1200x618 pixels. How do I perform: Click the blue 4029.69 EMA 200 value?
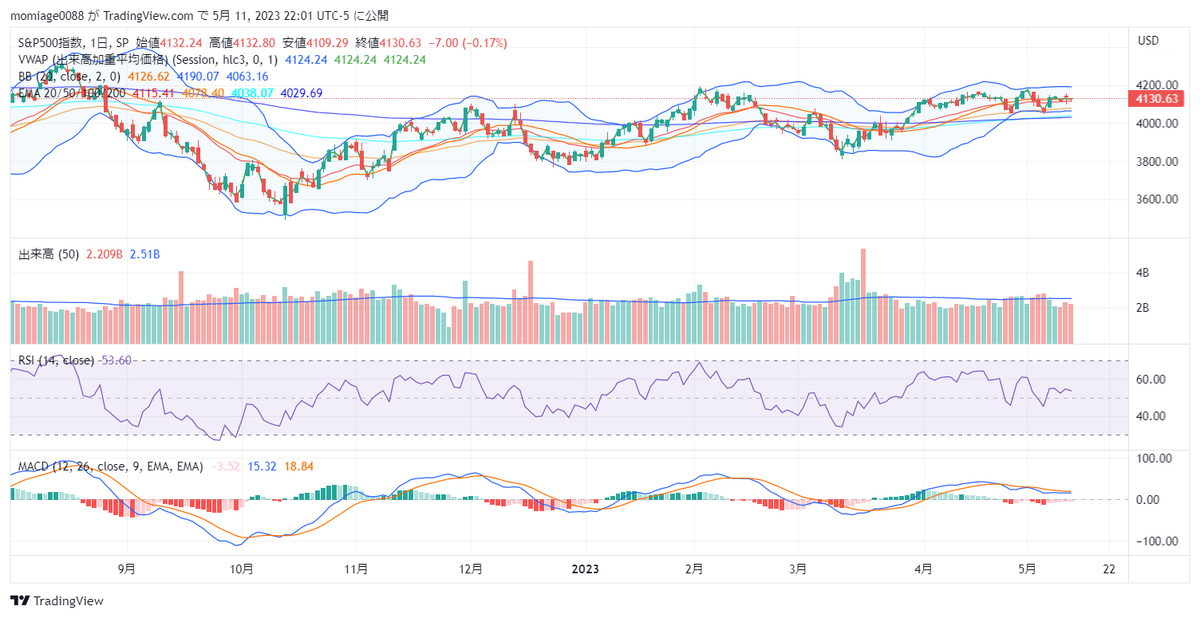pyautogui.click(x=301, y=92)
